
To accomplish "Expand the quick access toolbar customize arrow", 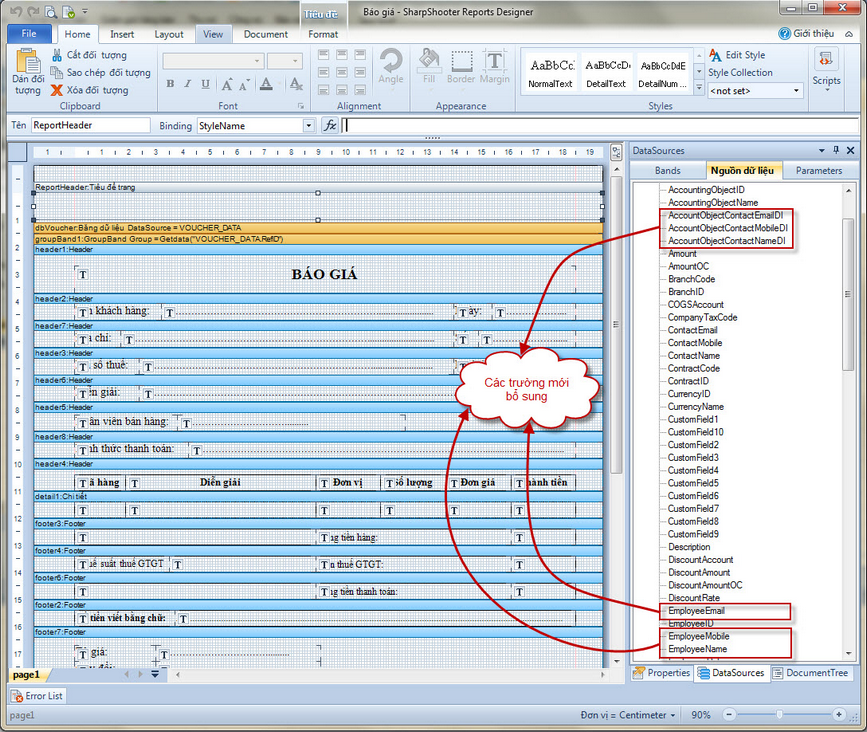I will click(x=85, y=12).
